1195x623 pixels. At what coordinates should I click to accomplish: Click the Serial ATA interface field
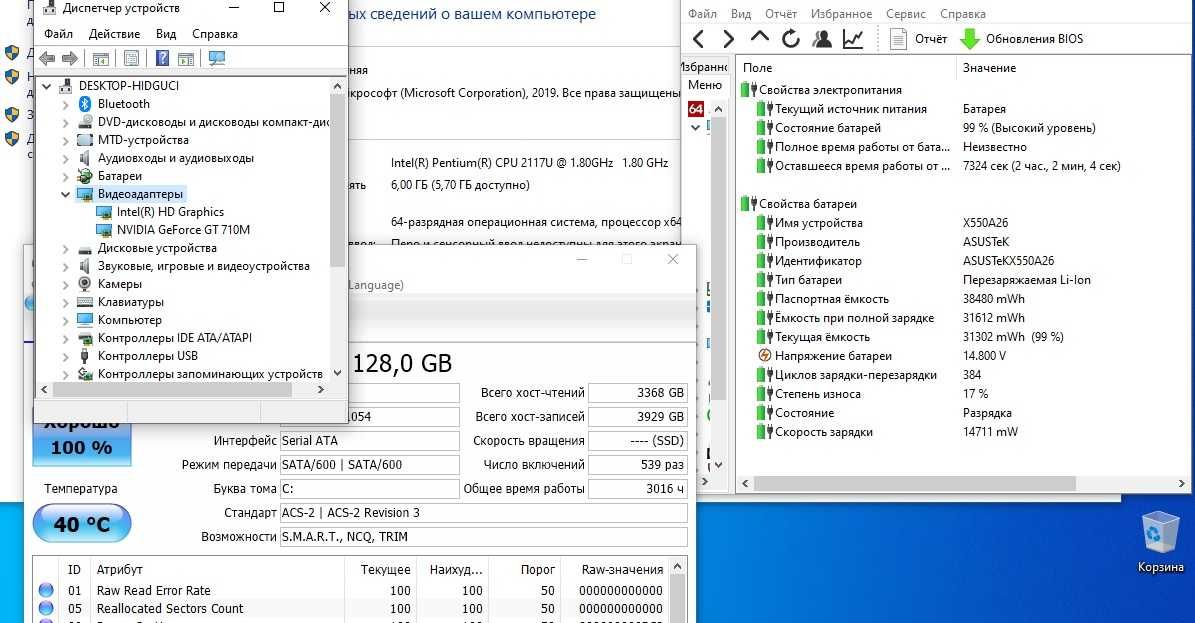click(370, 441)
